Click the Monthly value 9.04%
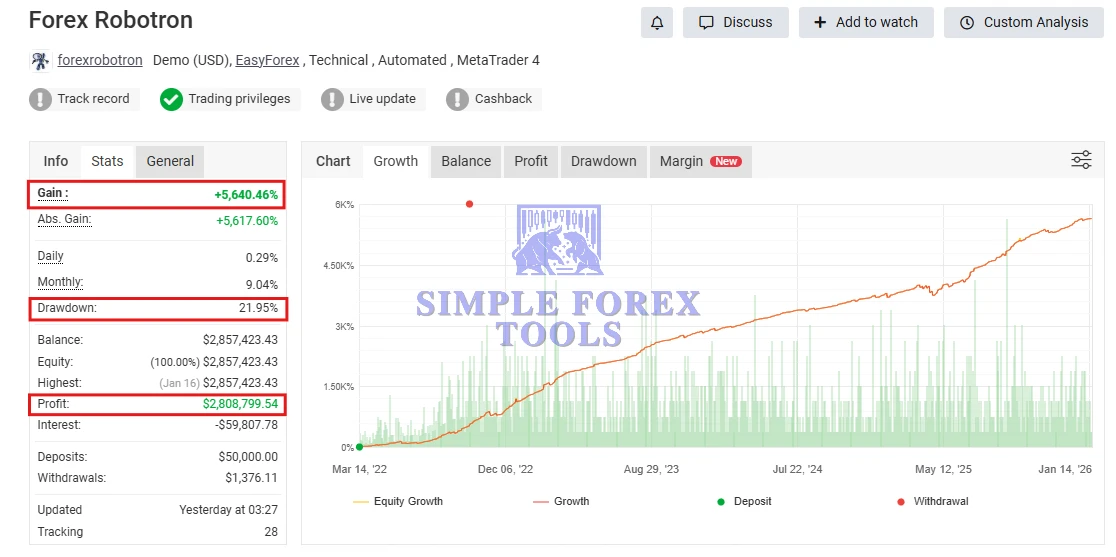This screenshot has height=557, width=1116. point(262,285)
